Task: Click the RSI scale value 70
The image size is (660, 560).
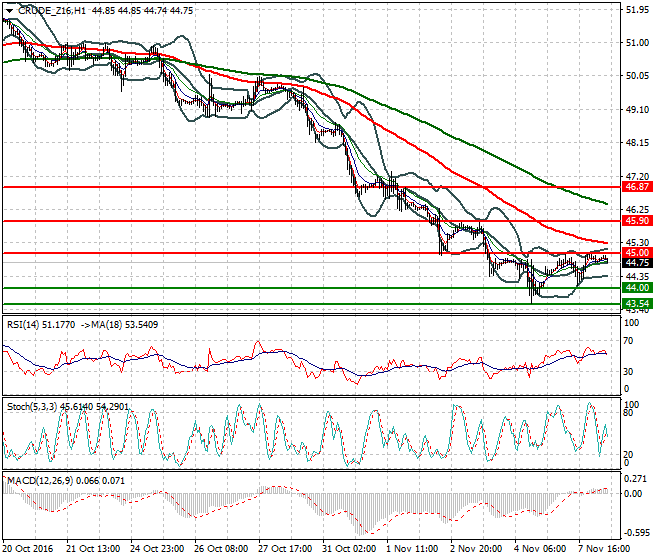Action: (628, 341)
